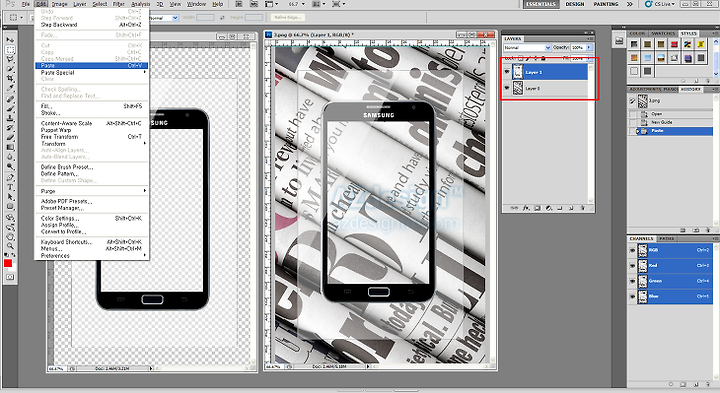Screen dimensions: 720x393
Task: Select the History Brush tool
Action: [x=10, y=128]
